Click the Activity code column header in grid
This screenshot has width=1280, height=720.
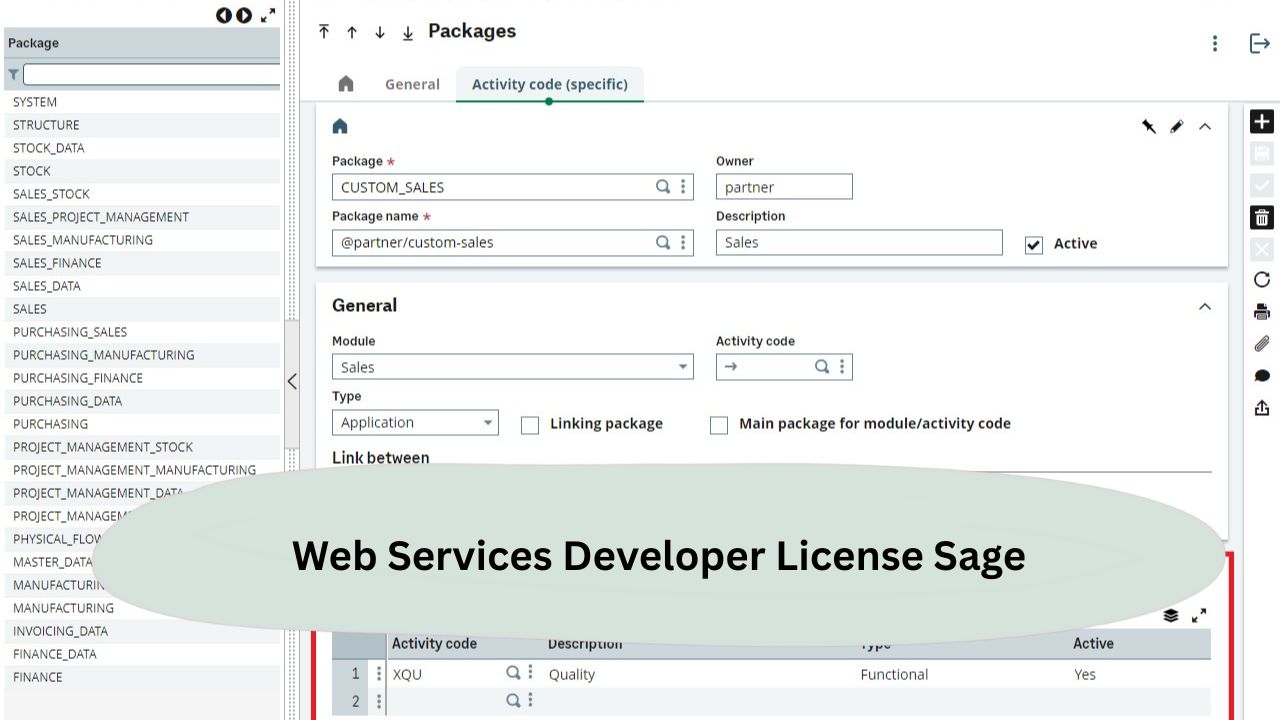click(434, 644)
